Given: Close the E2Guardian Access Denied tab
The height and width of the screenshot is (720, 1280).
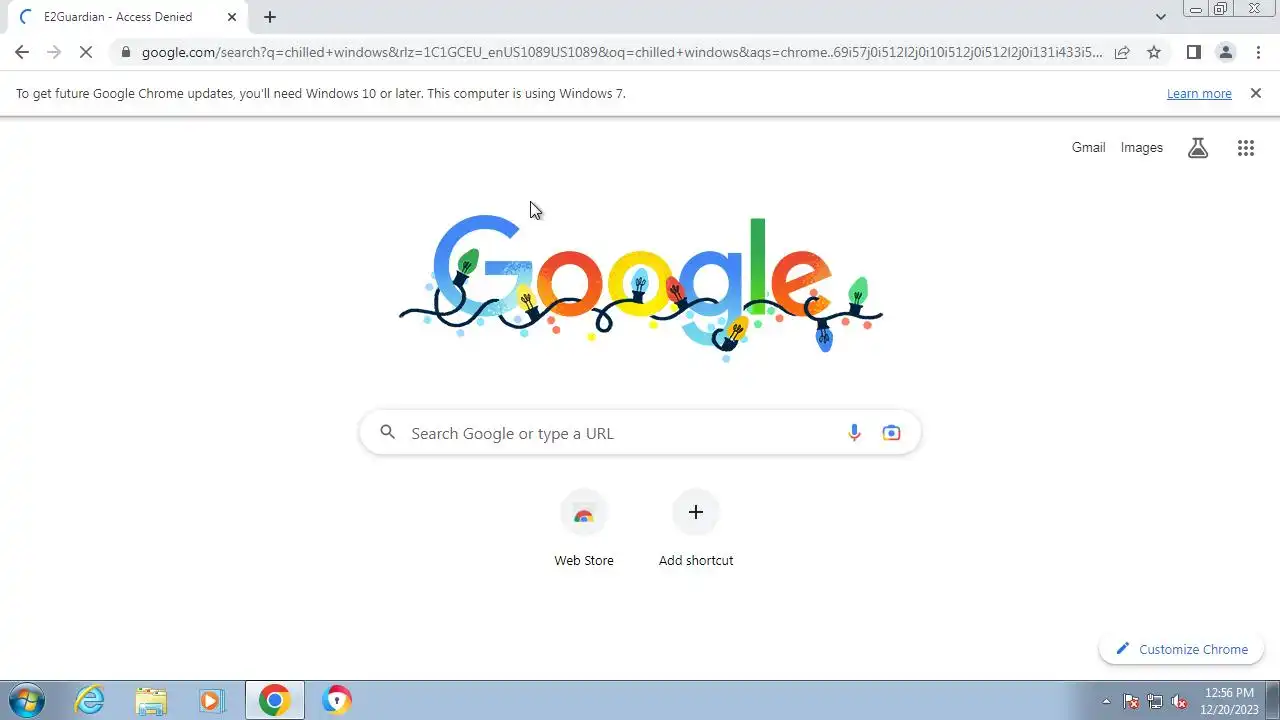Looking at the screenshot, I should [x=232, y=17].
